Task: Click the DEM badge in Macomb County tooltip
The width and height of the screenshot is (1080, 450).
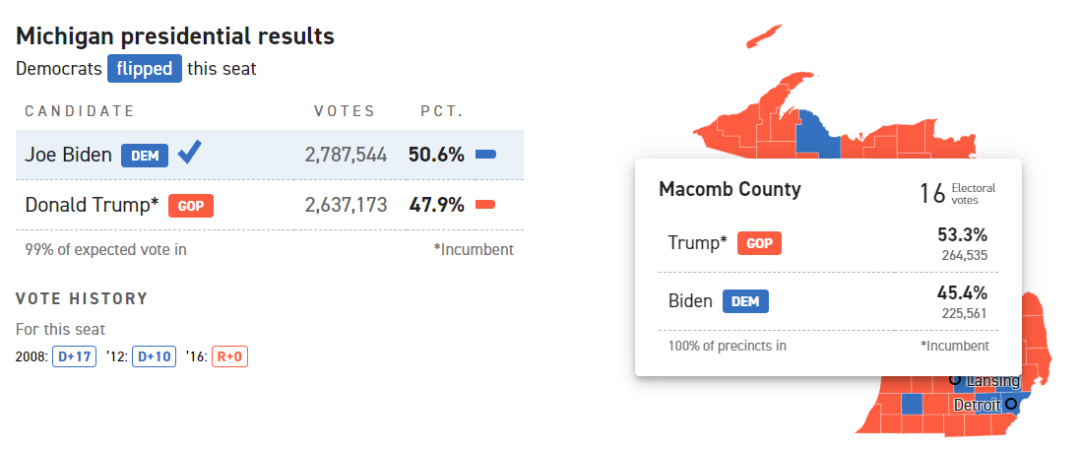Action: tap(745, 301)
